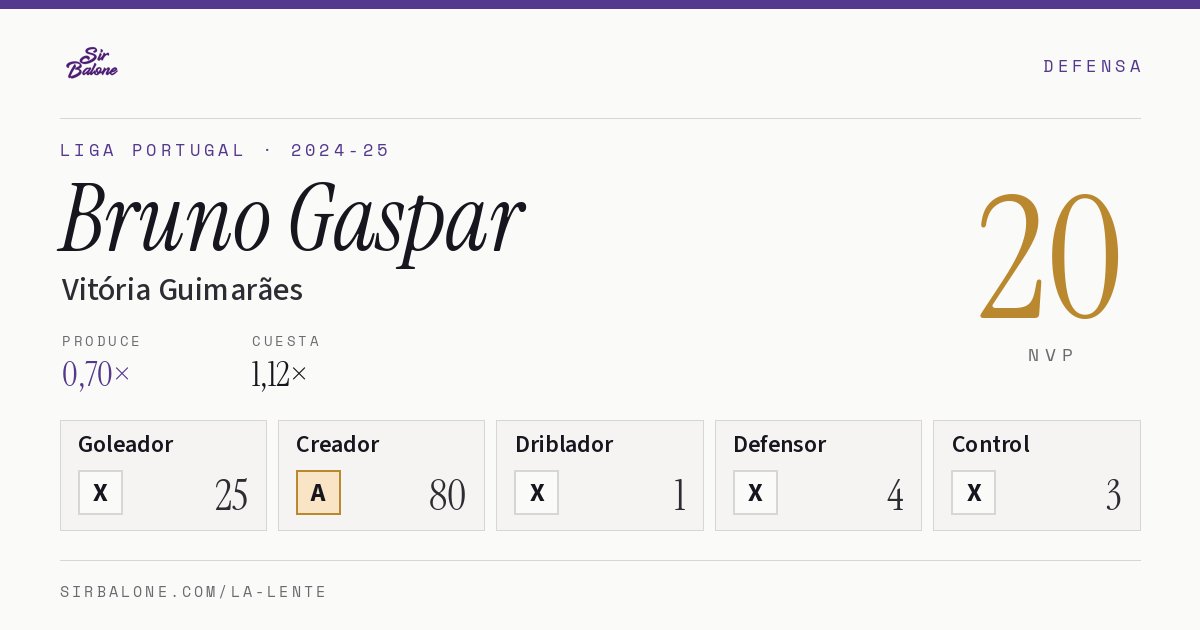1200x630 pixels.
Task: Click the Liga Portugal 2024-25 label
Action: tap(225, 150)
